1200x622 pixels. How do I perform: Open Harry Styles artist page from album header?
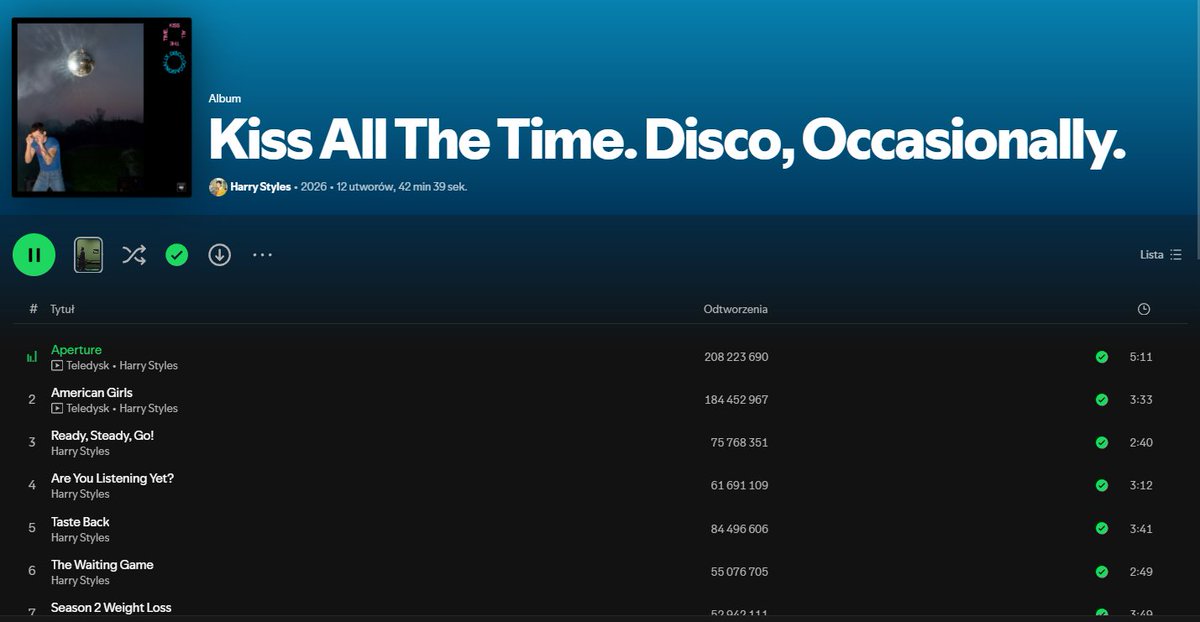260,187
